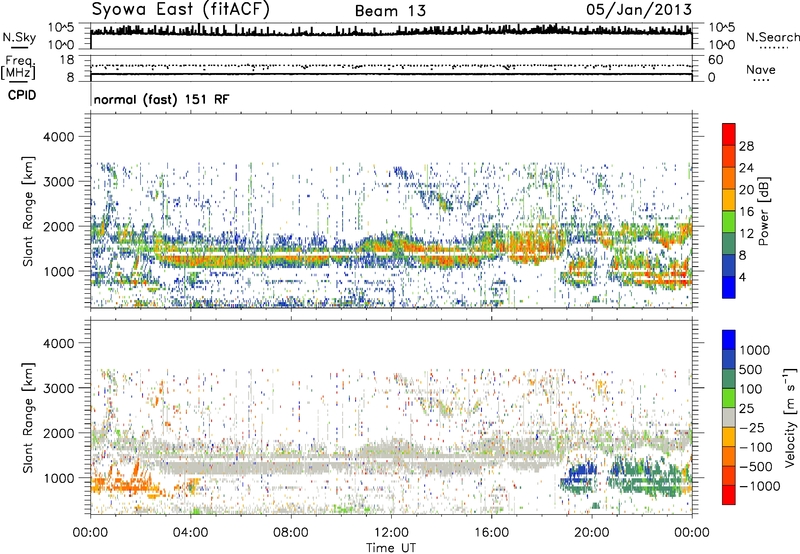Click the 'CPID' label

click(21, 95)
